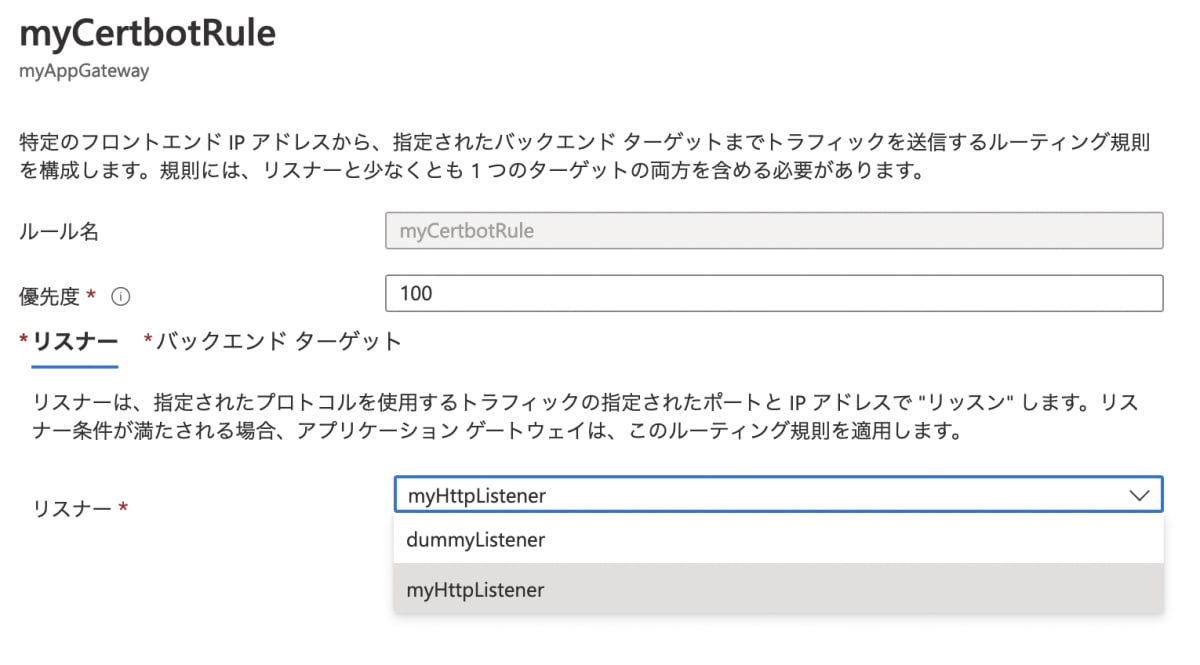Click the 優先度 field label
Image resolution: width=1200 pixels, height=665 pixels.
coord(50,296)
